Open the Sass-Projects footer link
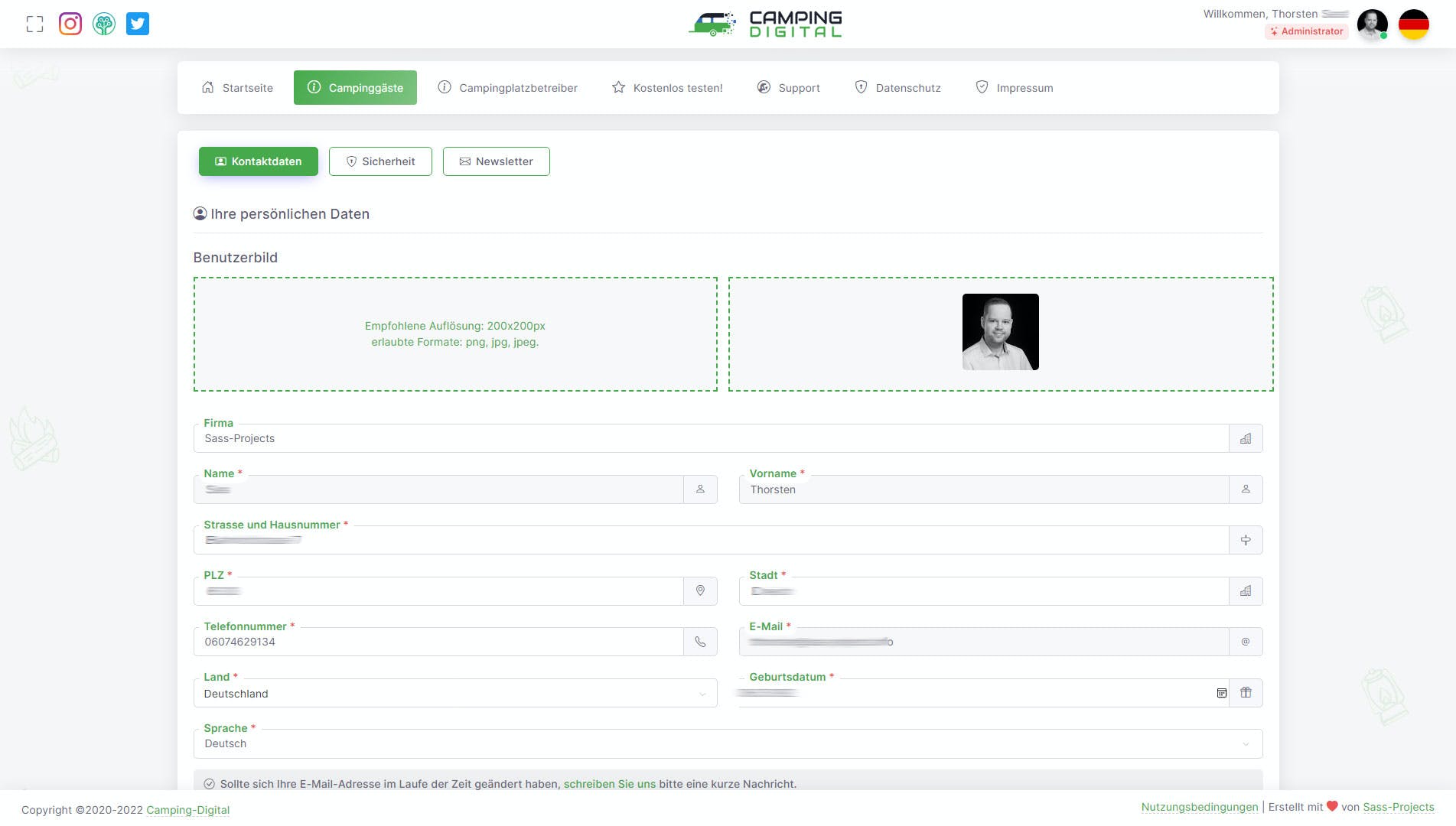1456x826 pixels. [1399, 807]
